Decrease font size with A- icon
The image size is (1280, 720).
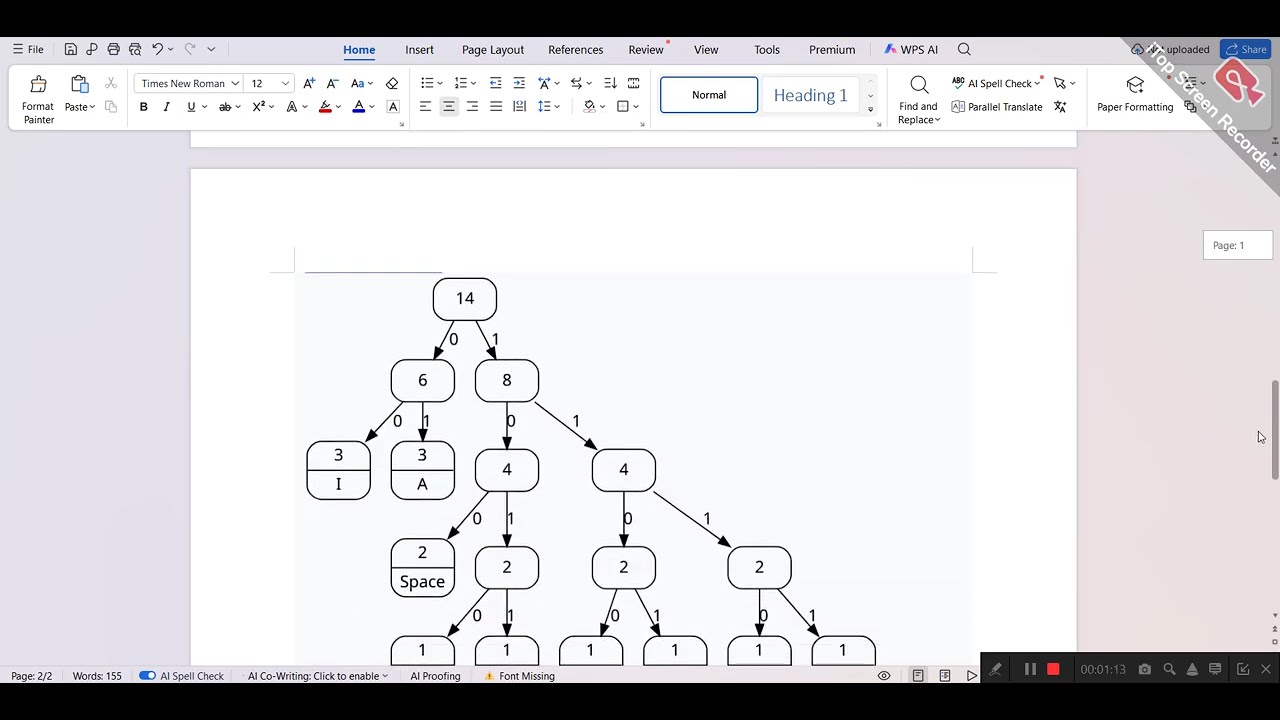(332, 83)
